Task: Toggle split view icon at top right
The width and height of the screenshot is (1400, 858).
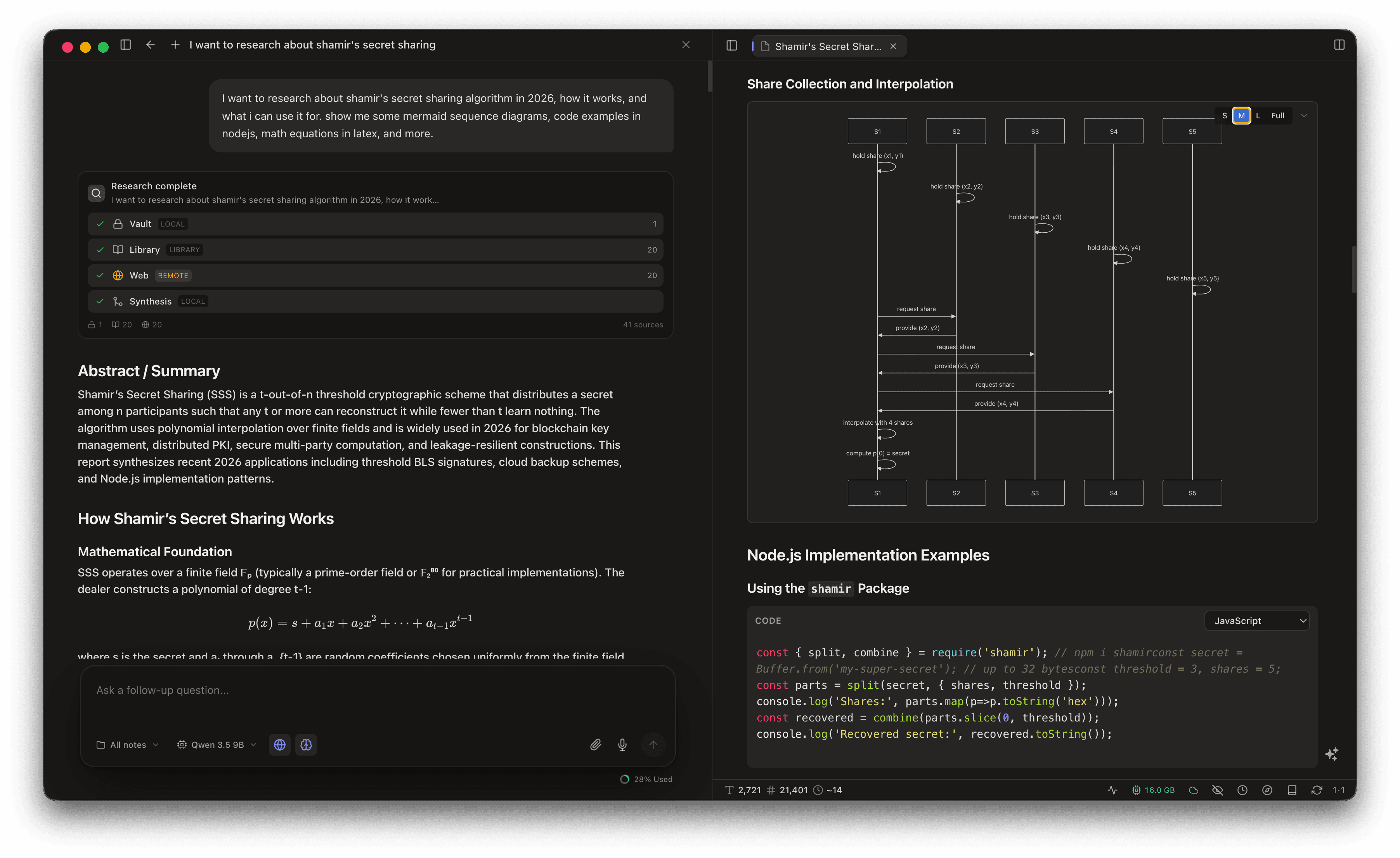Action: click(1339, 45)
